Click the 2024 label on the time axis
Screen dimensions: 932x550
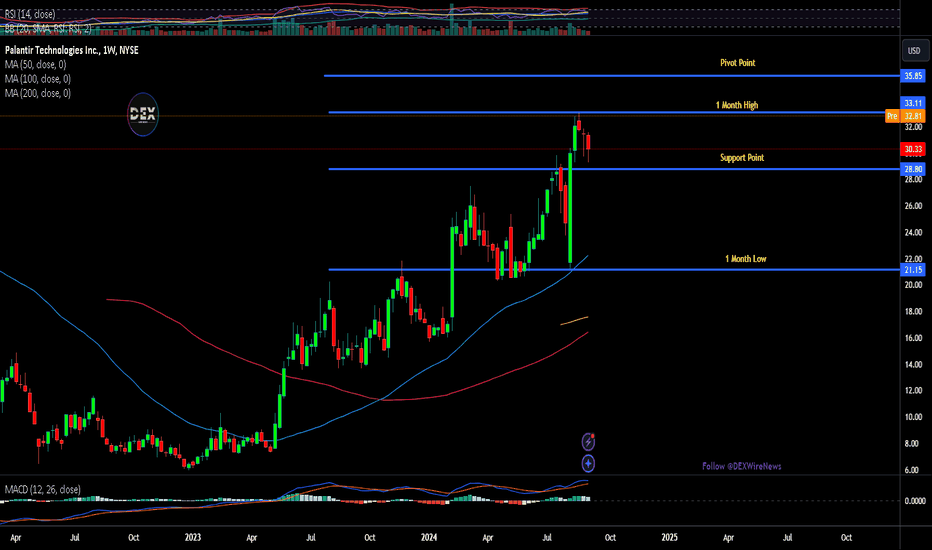point(429,538)
